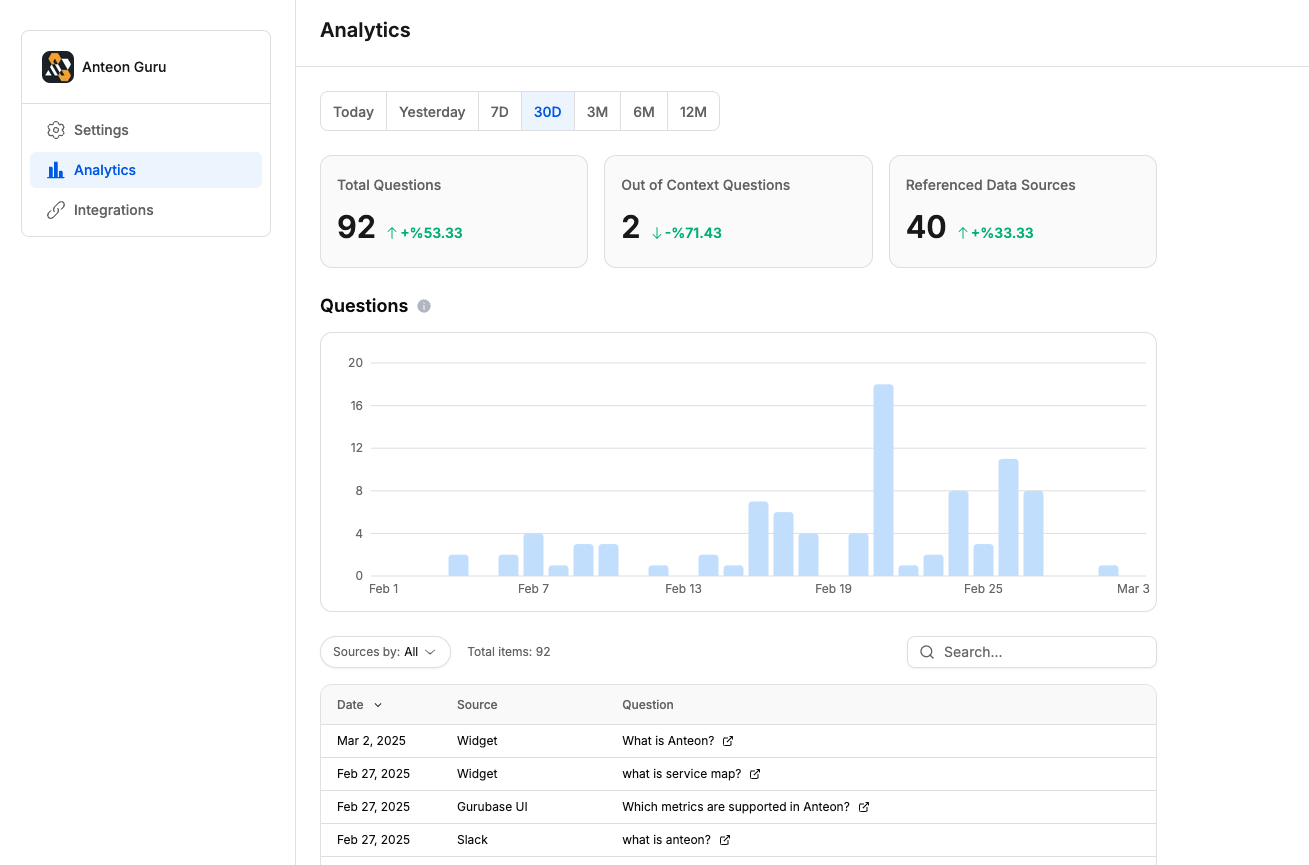Click the '+%33.33' change value
1309x865 pixels.
(x=1002, y=233)
